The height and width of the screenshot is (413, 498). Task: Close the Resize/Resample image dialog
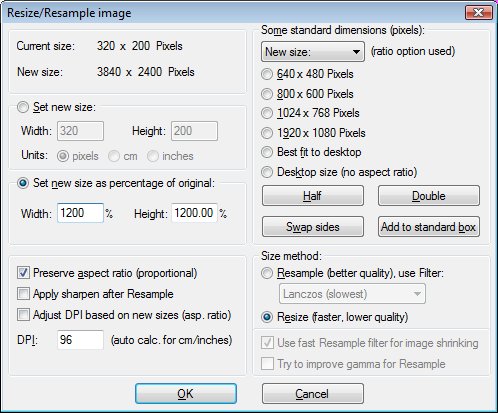pyautogui.click(x=479, y=13)
